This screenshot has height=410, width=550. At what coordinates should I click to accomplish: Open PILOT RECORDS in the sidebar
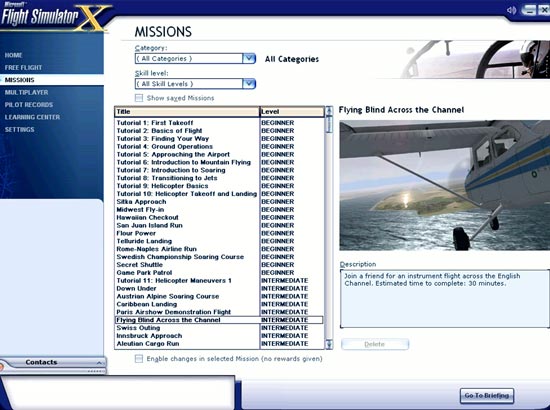click(x=29, y=105)
